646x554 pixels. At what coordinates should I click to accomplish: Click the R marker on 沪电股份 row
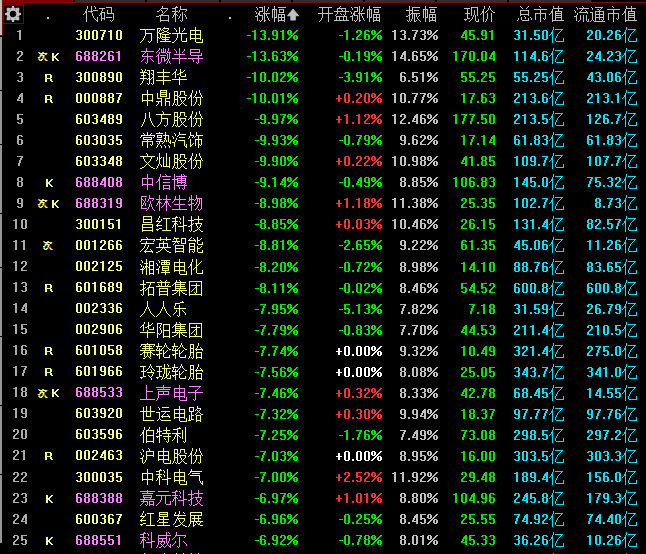coord(48,456)
